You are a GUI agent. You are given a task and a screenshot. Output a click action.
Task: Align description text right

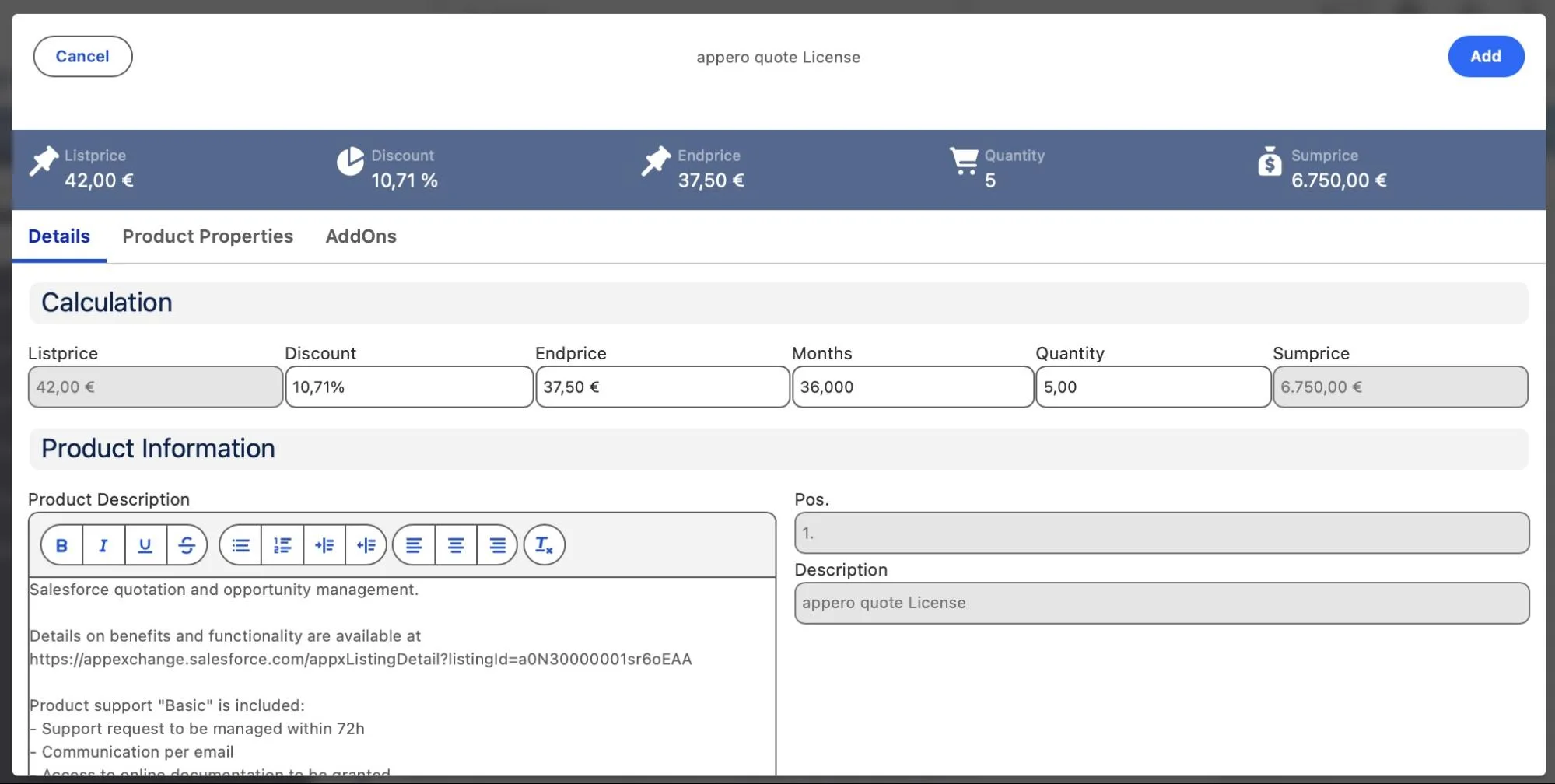click(497, 545)
